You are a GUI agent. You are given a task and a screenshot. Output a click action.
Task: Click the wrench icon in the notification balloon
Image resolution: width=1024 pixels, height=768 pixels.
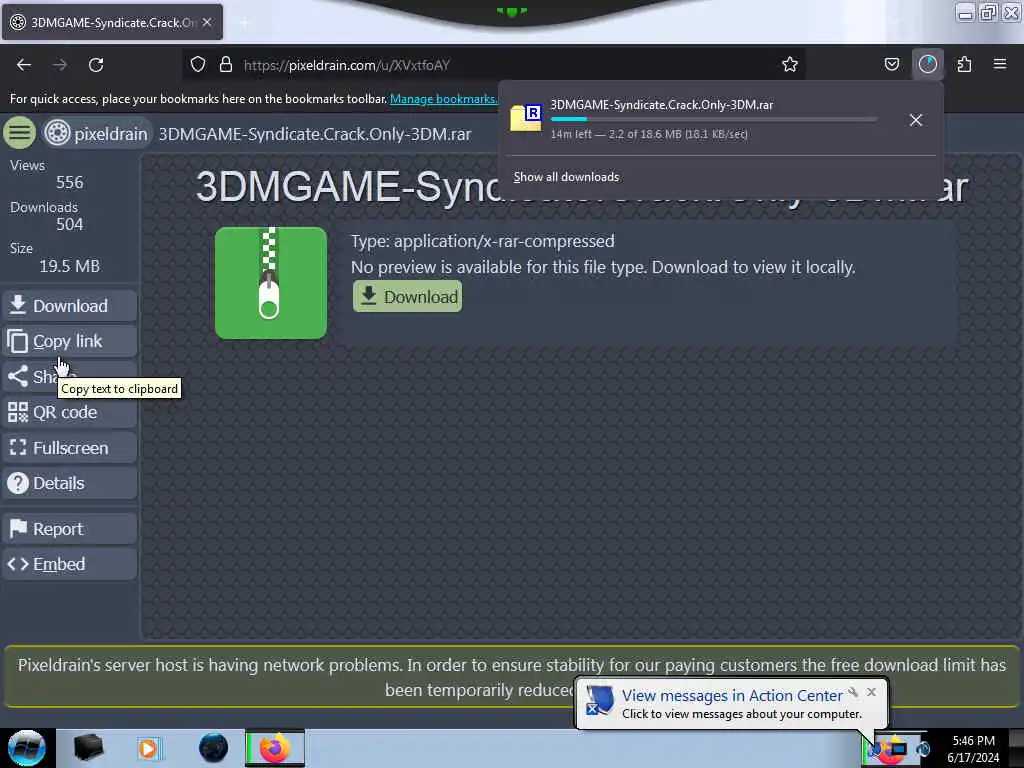(853, 692)
